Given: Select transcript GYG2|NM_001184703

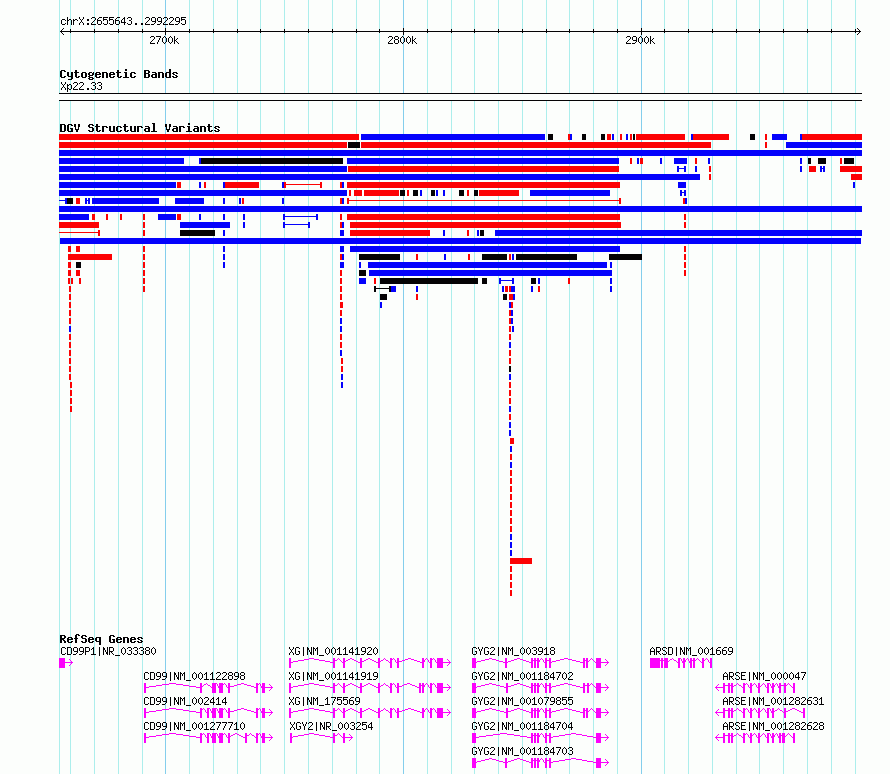Looking at the screenshot, I should point(523,751).
